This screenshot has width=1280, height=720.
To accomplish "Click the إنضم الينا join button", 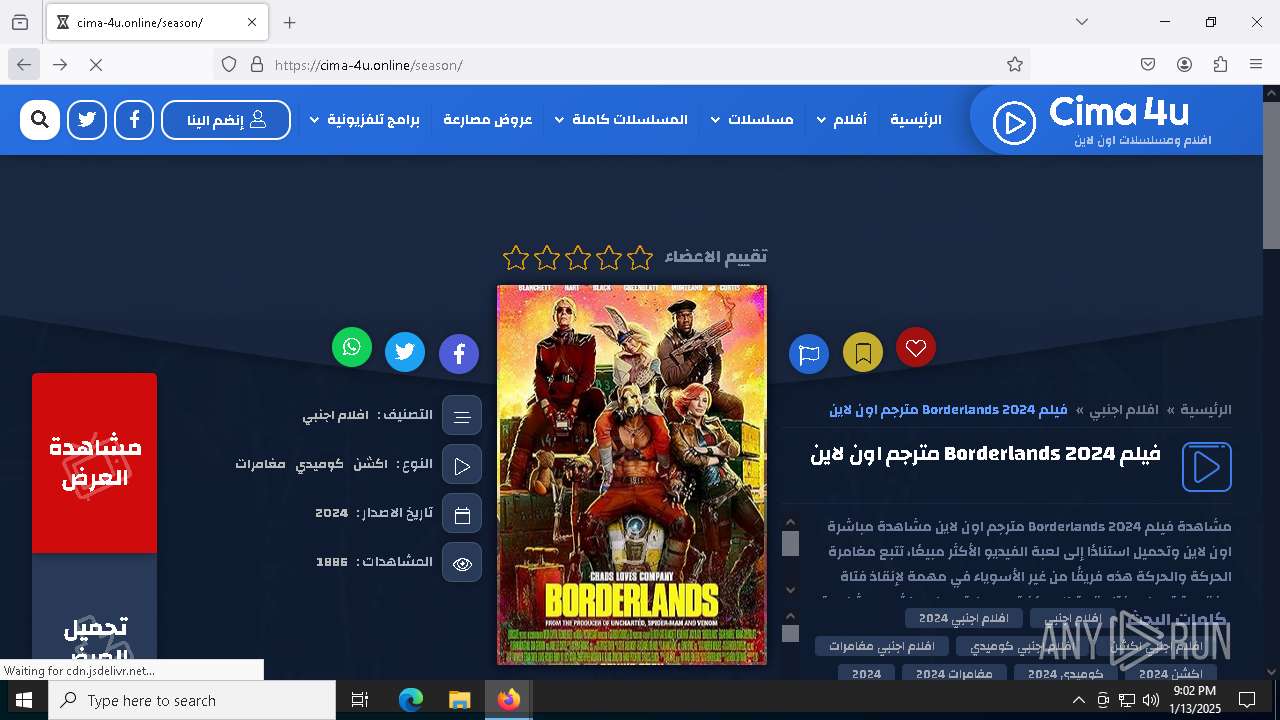I will (x=226, y=120).
